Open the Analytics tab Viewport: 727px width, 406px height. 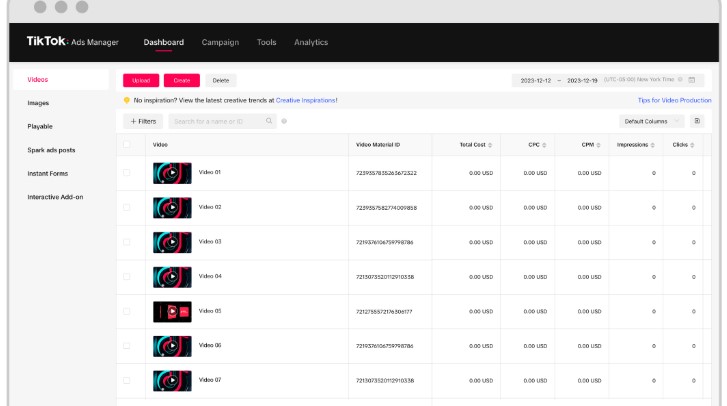[310, 43]
